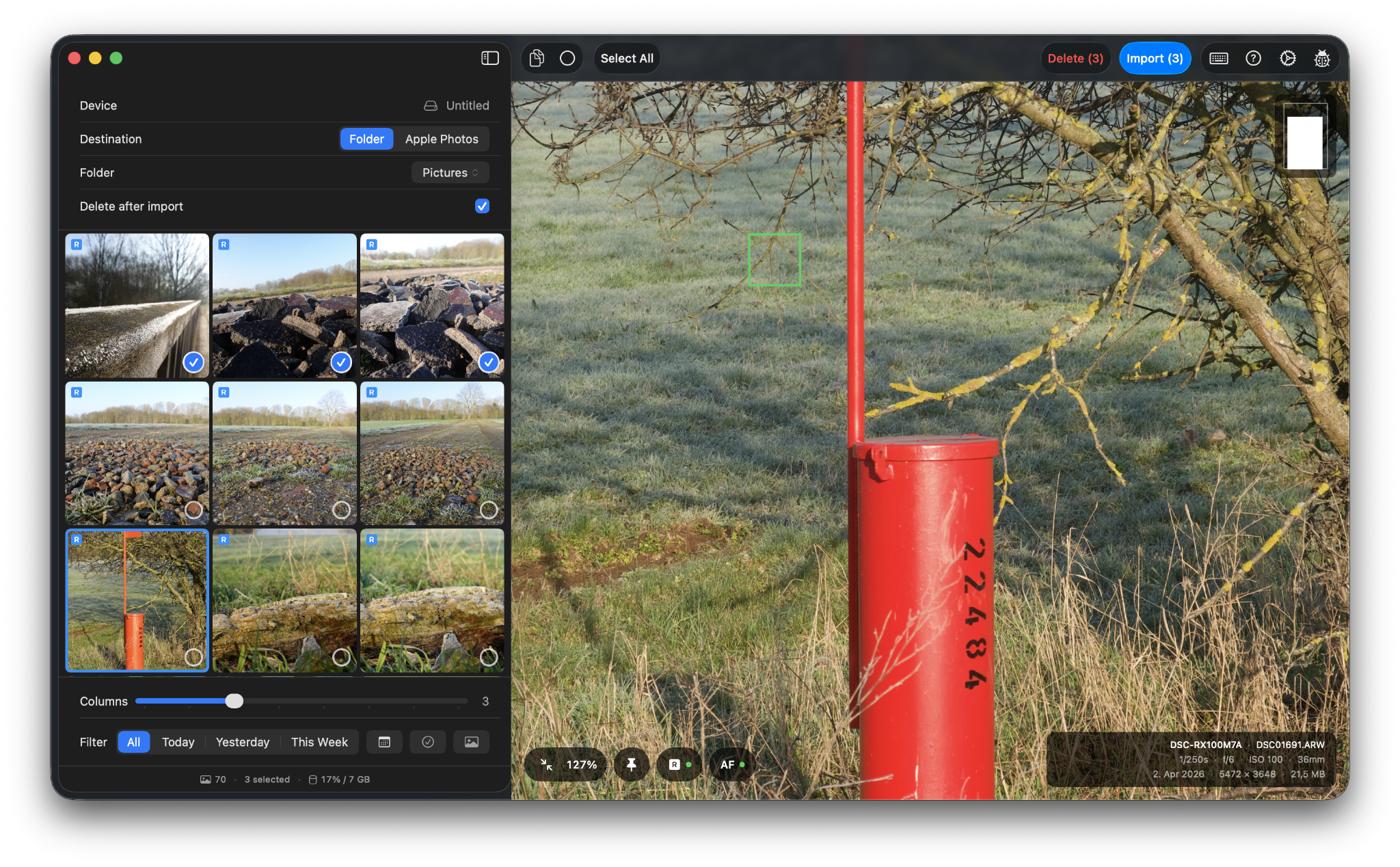
Task: Select the fallen log photo via its circle
Action: point(342,657)
